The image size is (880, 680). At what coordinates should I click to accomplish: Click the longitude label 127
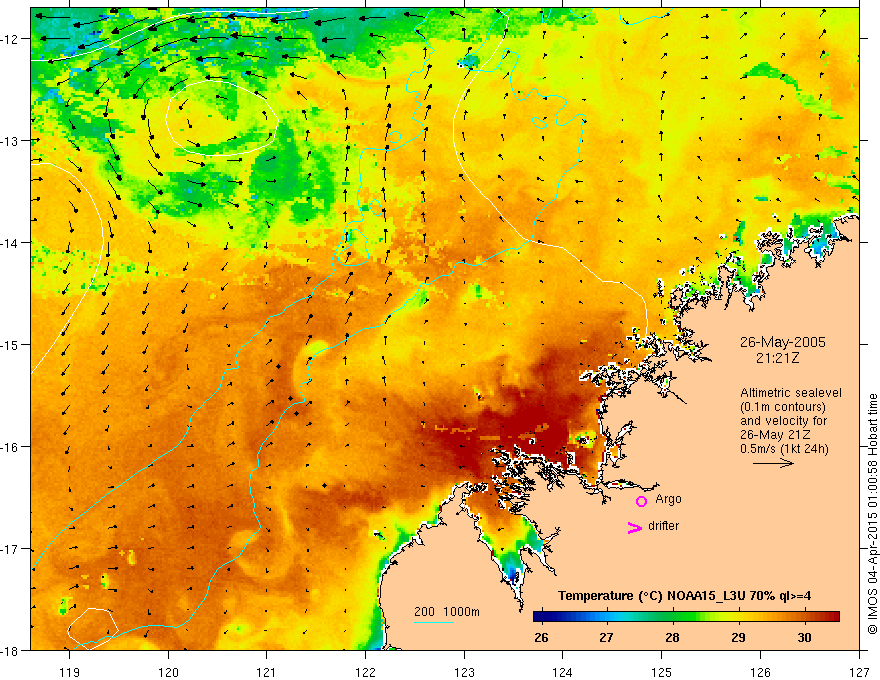859,672
